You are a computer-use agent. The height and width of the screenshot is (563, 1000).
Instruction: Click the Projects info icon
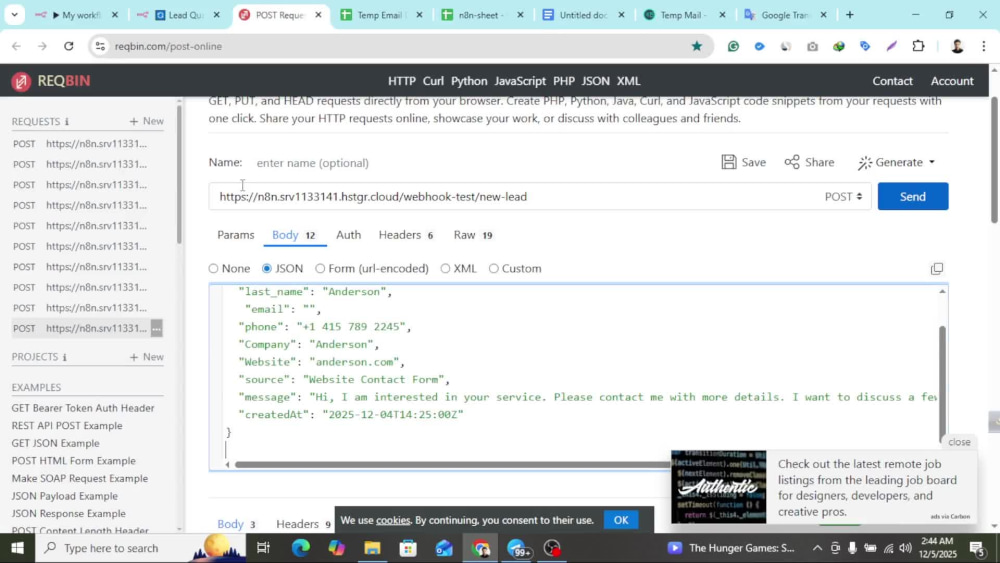(x=64, y=357)
